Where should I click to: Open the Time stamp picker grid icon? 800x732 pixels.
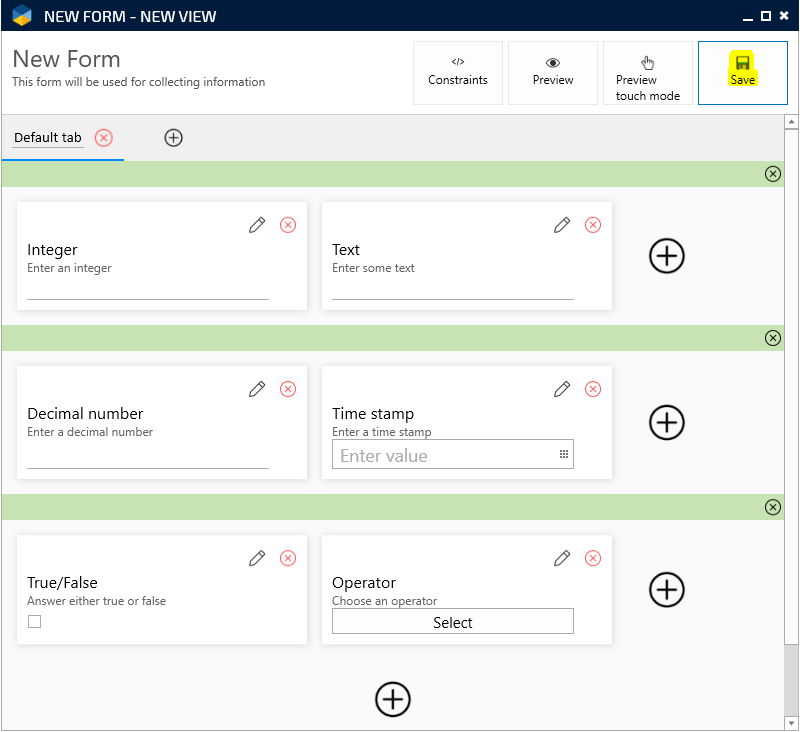click(x=563, y=455)
